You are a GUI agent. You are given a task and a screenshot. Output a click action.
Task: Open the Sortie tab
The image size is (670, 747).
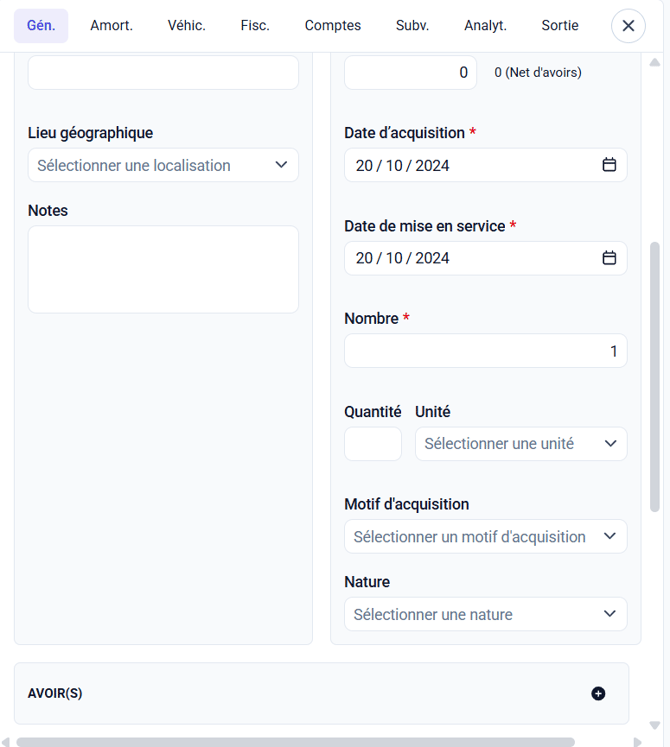(x=560, y=26)
